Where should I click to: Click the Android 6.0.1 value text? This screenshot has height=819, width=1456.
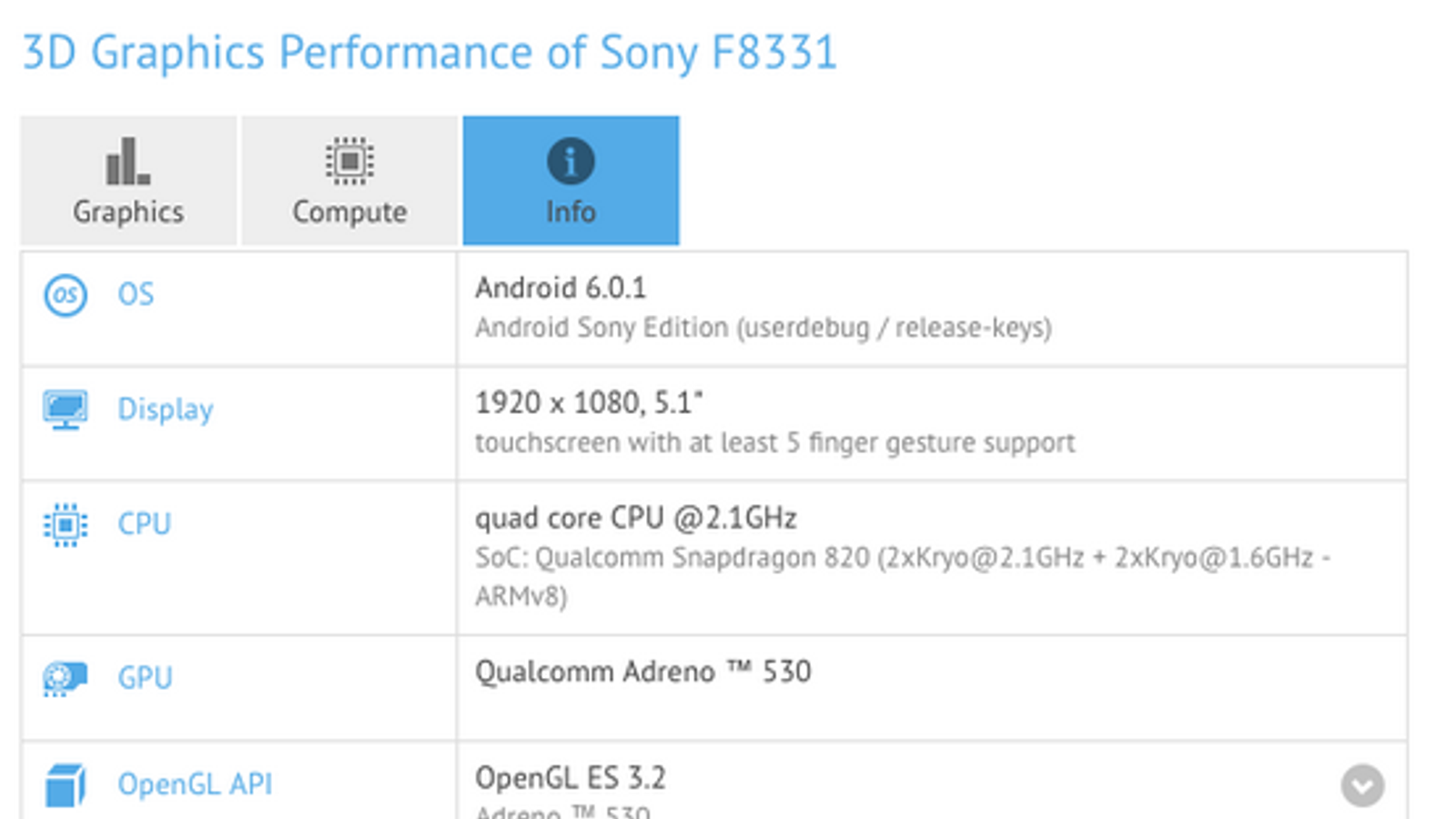point(561,288)
